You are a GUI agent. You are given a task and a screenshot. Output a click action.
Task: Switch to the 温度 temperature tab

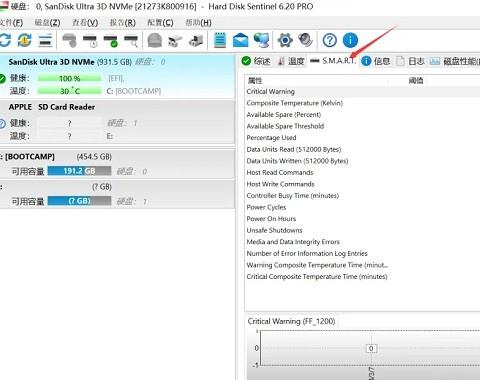click(x=291, y=61)
